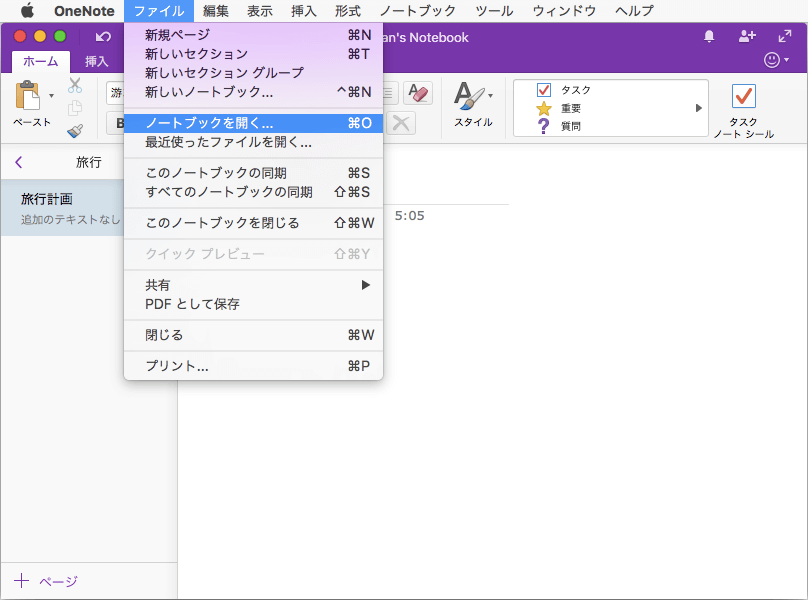Open the ツール menu

tap(494, 10)
